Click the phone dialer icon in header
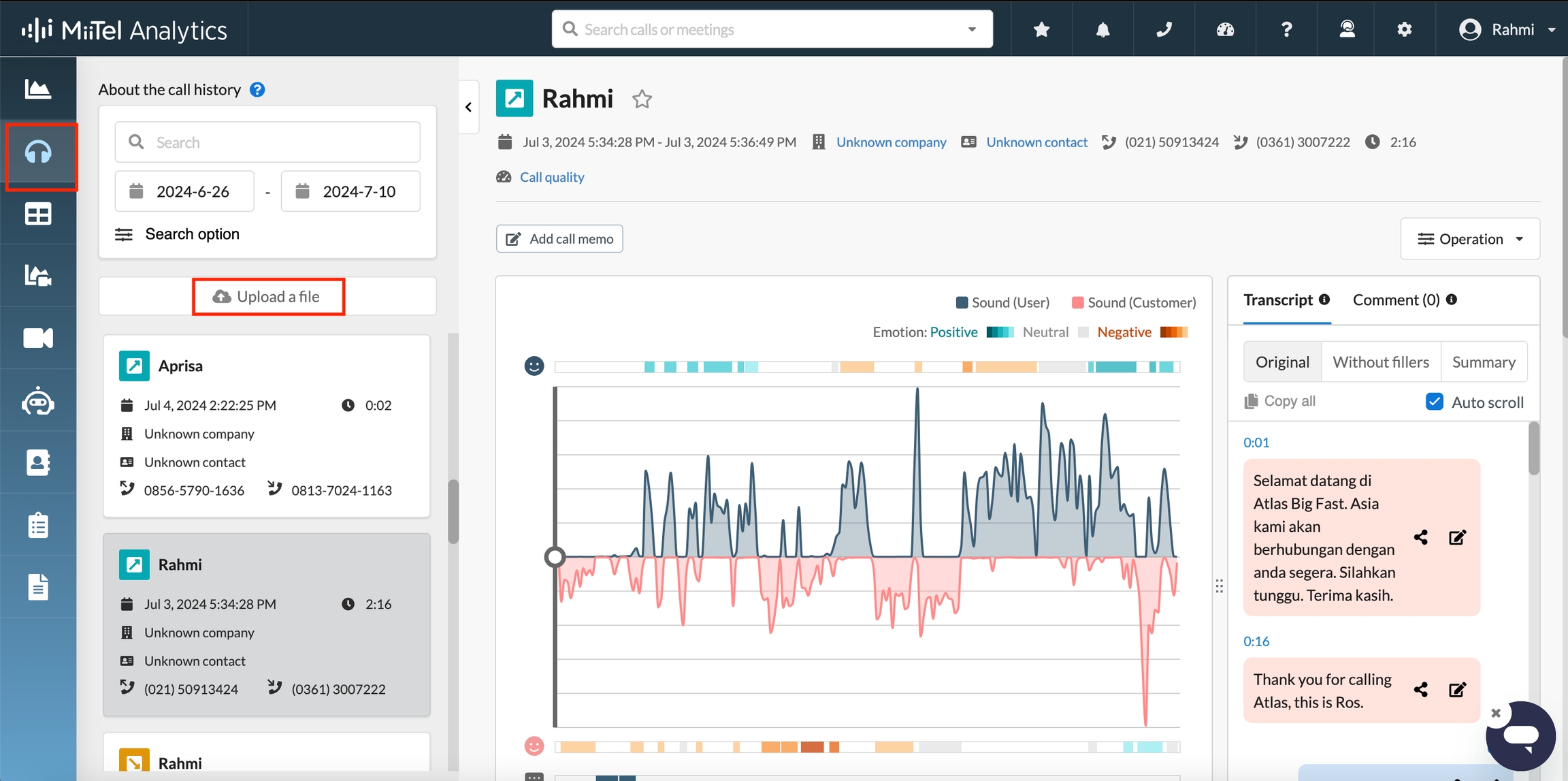The width and height of the screenshot is (1568, 781). 1164,29
